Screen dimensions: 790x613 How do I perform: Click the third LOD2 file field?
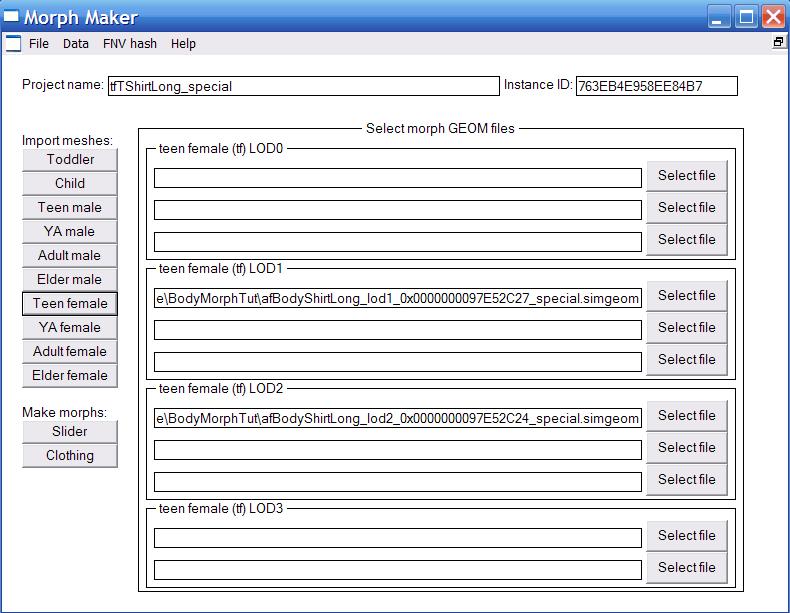(398, 482)
